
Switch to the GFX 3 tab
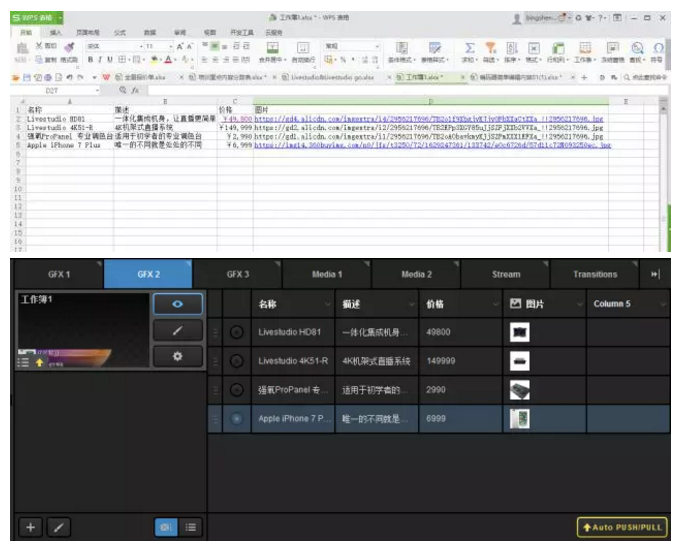pyautogui.click(x=238, y=274)
